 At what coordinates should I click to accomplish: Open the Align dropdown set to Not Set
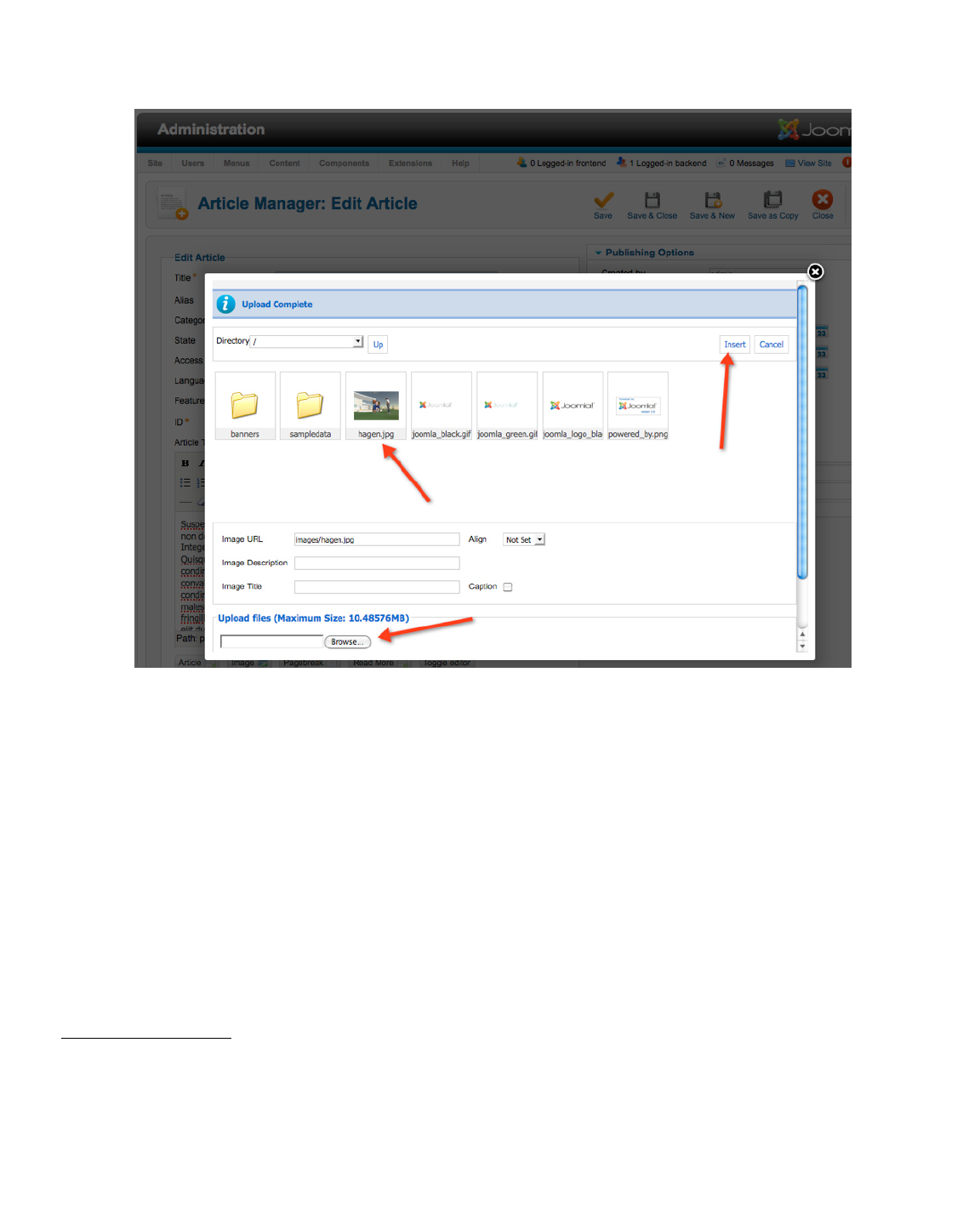tap(524, 539)
